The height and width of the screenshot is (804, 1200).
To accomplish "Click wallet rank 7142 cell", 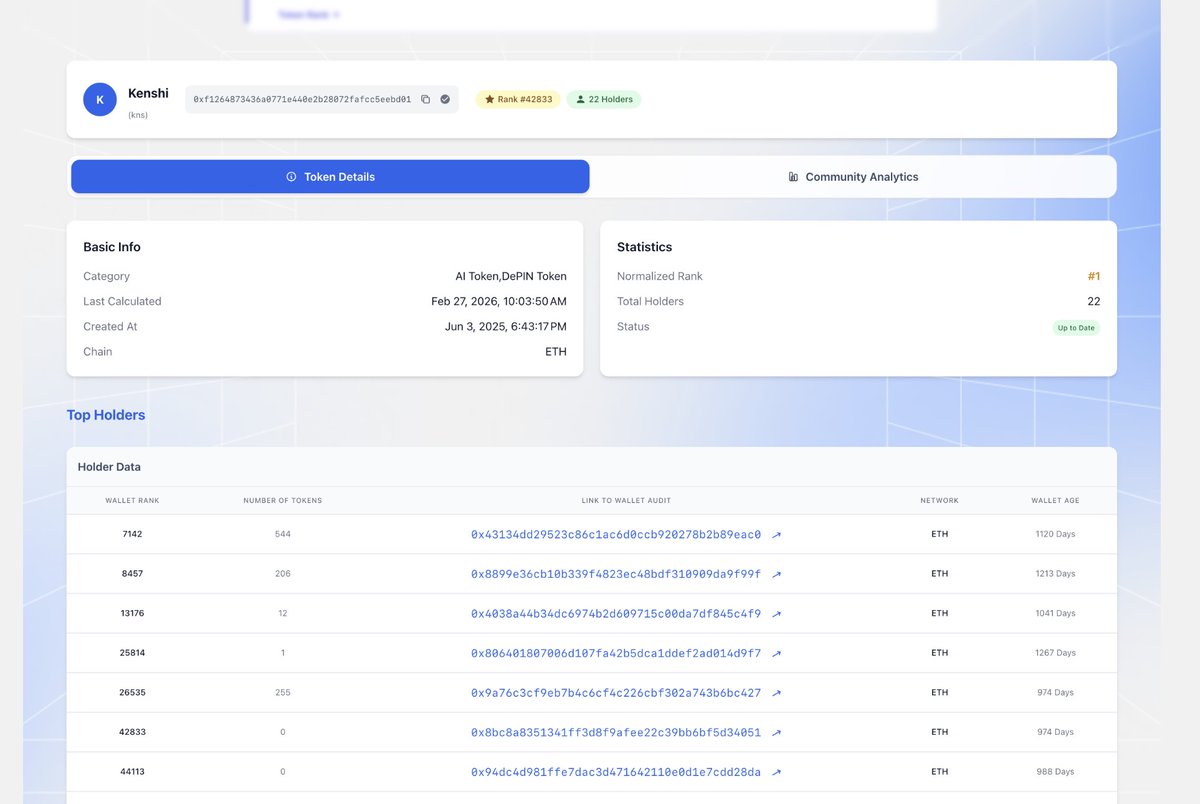I will pyautogui.click(x=132, y=534).
